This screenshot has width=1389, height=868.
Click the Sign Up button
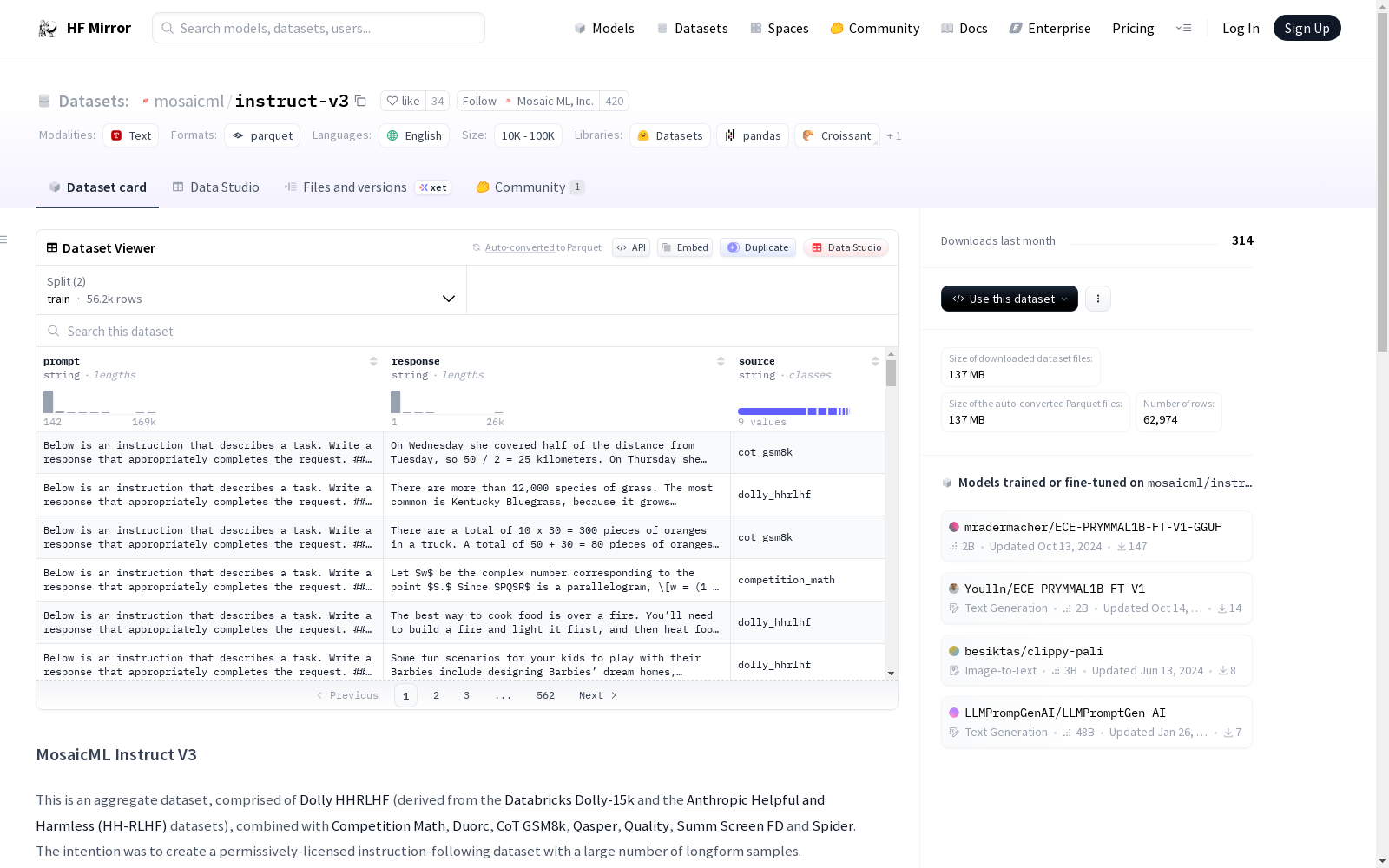point(1307,28)
